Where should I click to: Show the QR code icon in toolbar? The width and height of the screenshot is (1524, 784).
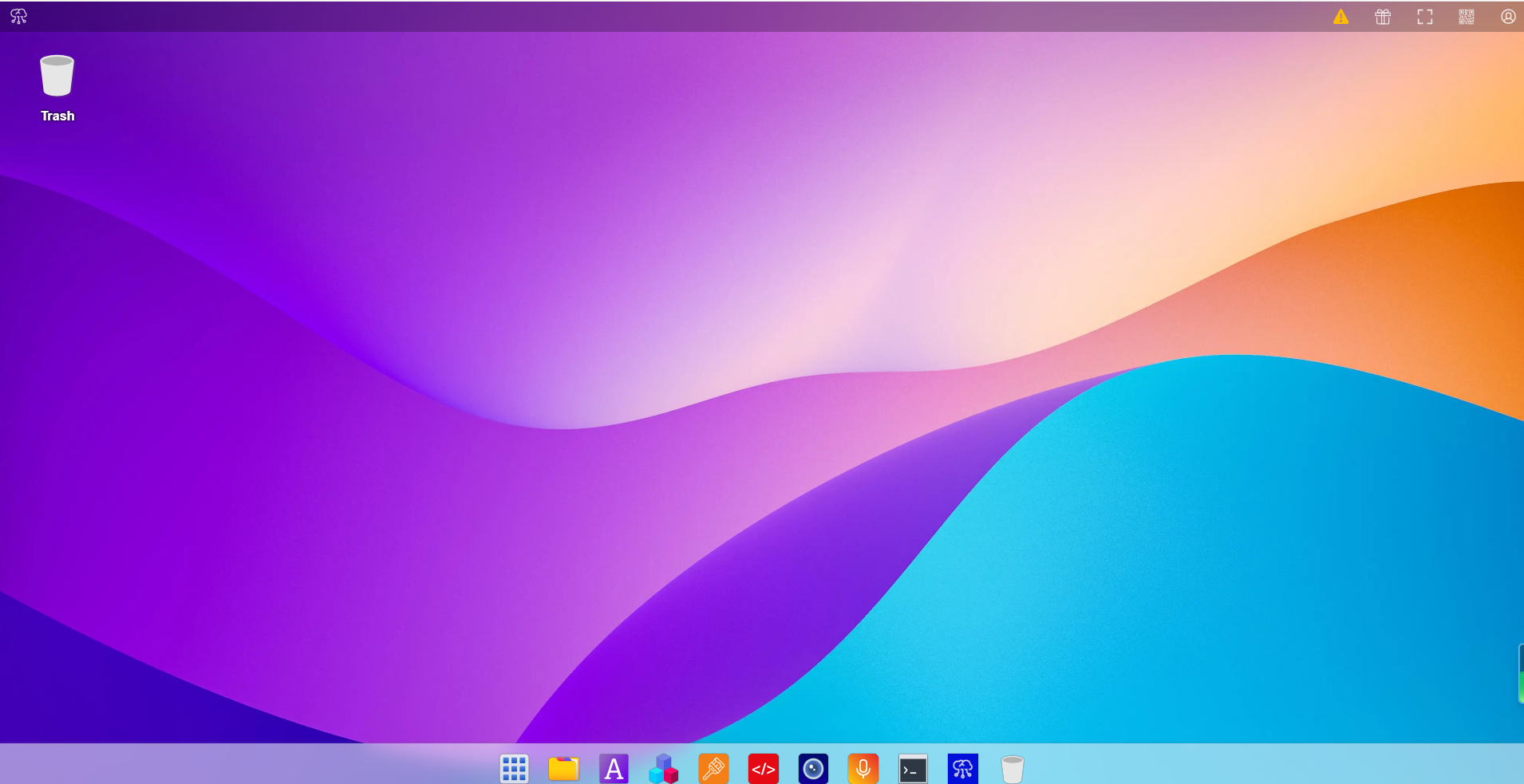click(x=1467, y=17)
